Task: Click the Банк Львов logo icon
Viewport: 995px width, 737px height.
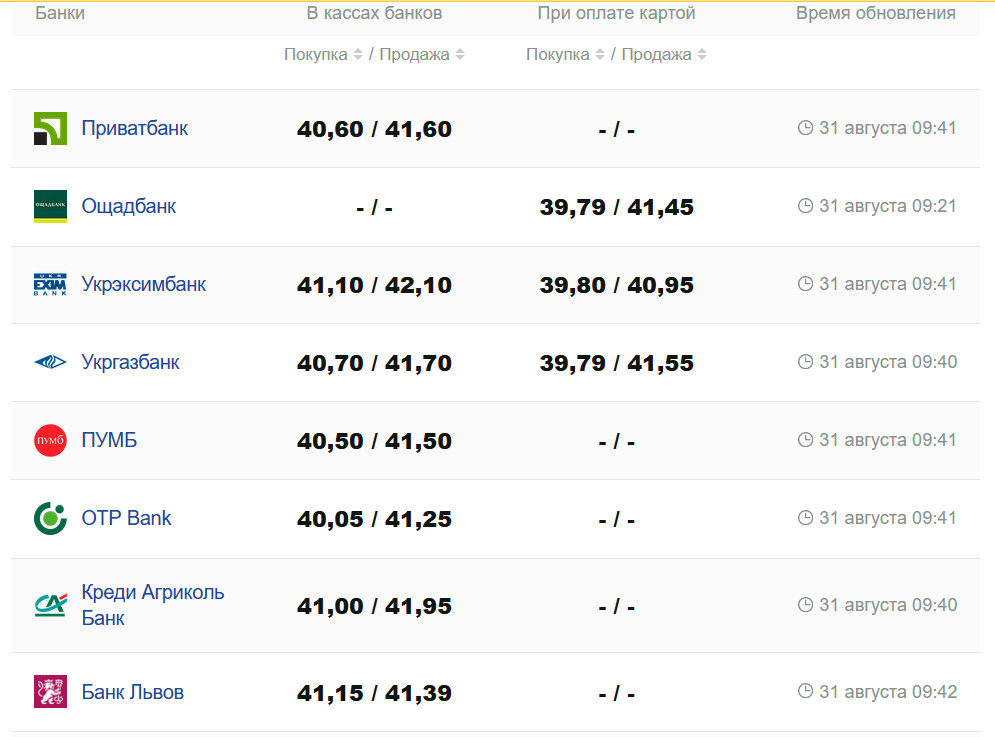Action: pyautogui.click(x=50, y=692)
